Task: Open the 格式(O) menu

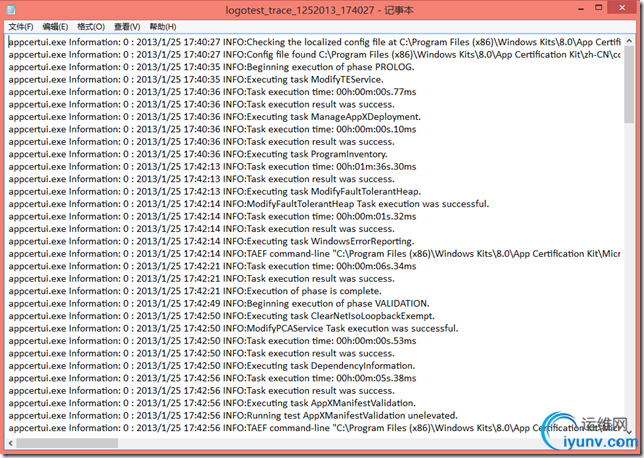Action: coord(91,27)
